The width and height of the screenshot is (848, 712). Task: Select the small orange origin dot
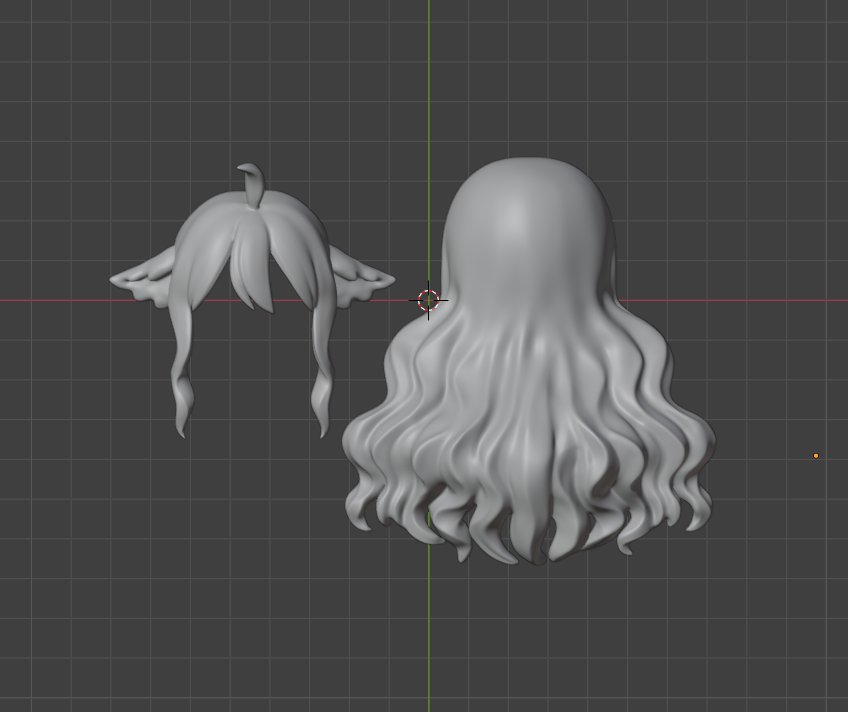click(816, 456)
